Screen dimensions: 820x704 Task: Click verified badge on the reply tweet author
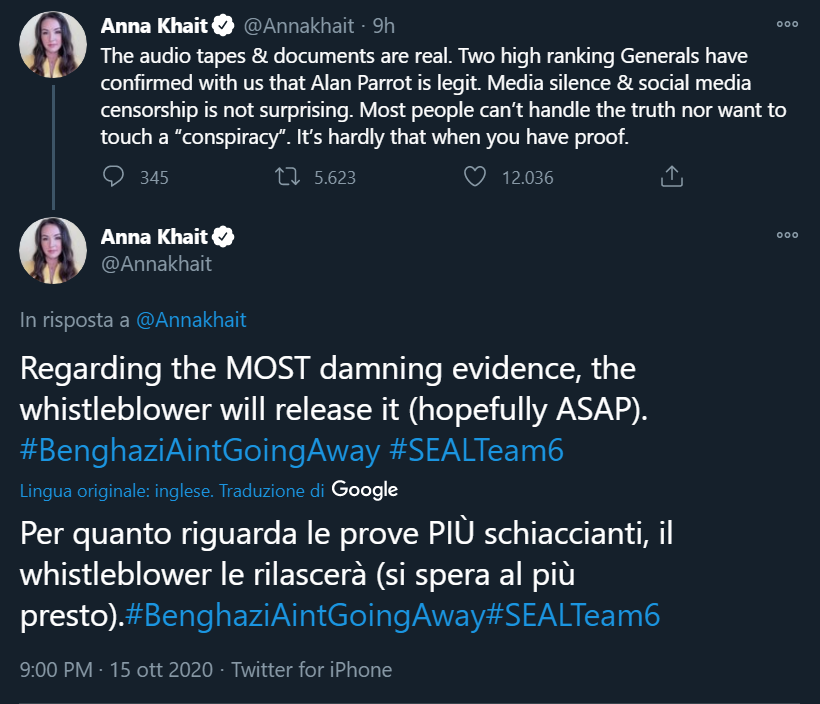coord(225,237)
